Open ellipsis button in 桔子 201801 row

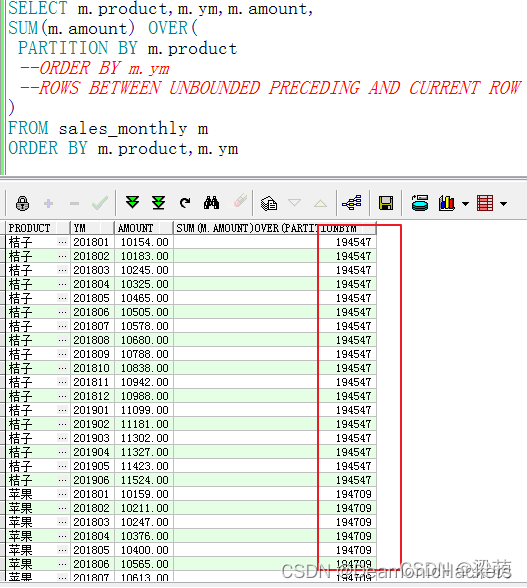point(63,242)
